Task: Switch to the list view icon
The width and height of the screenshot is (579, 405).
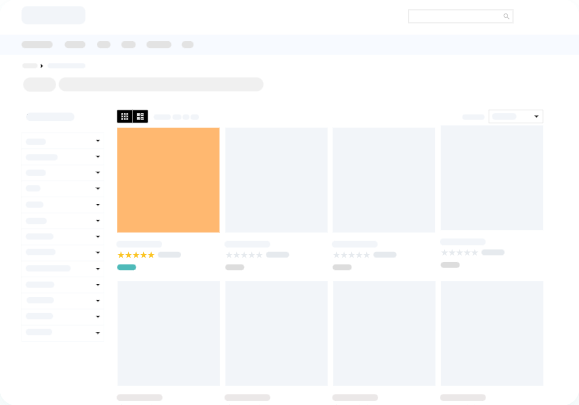Action: click(x=140, y=116)
